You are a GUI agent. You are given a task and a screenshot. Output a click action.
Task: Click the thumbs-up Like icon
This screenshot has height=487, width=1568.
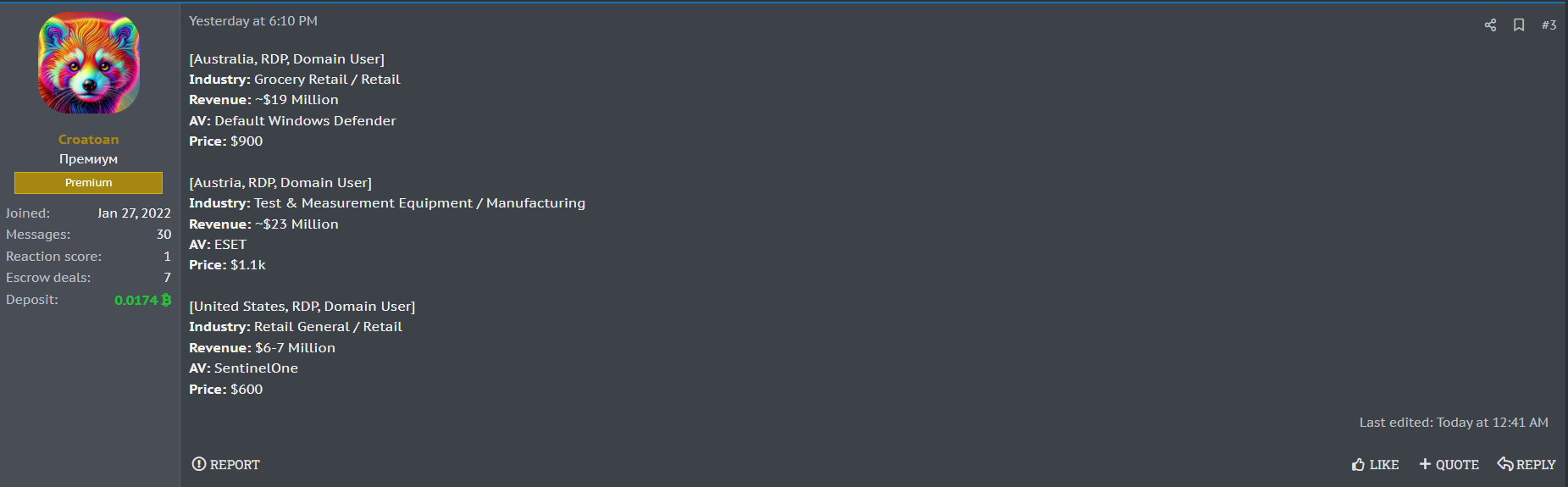pos(1359,464)
